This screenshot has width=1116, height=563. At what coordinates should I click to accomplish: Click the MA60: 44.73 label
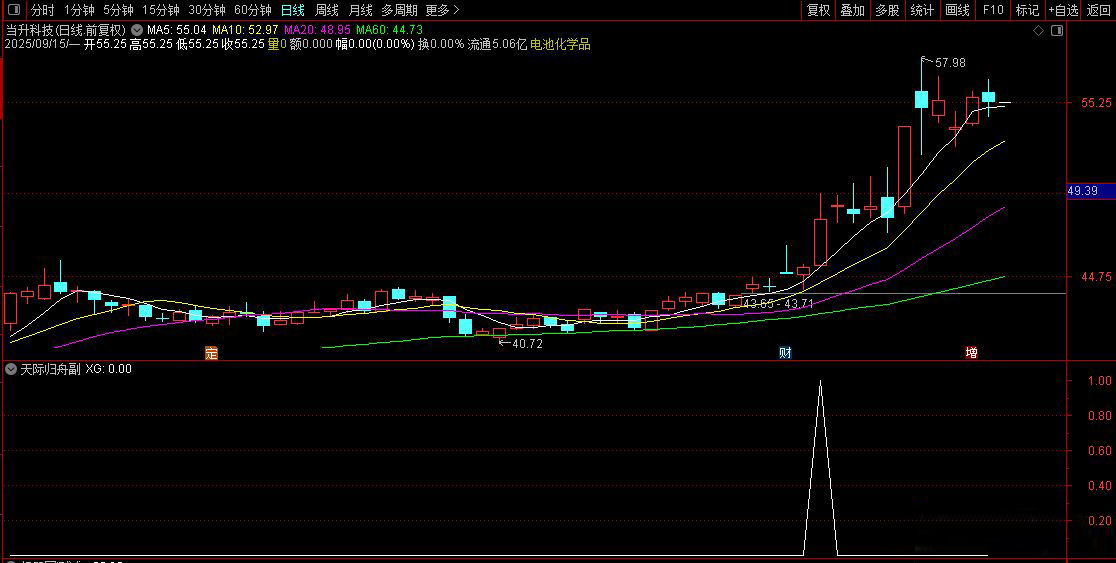[389, 31]
